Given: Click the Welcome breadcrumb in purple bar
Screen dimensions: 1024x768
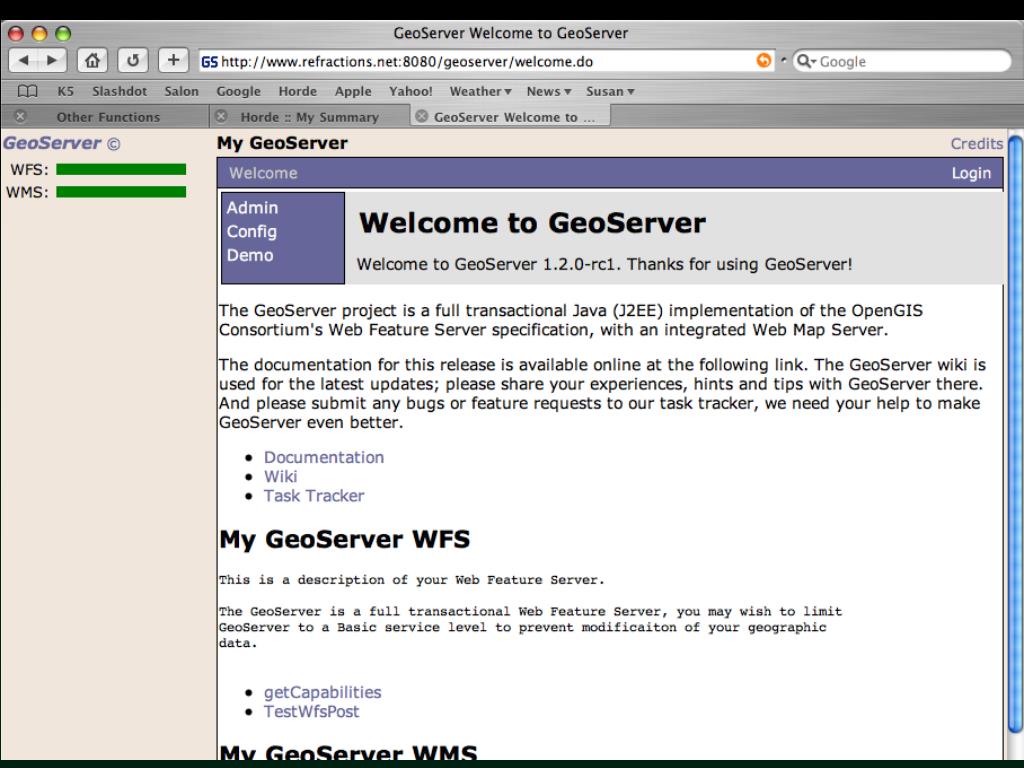Looking at the screenshot, I should tap(263, 173).
